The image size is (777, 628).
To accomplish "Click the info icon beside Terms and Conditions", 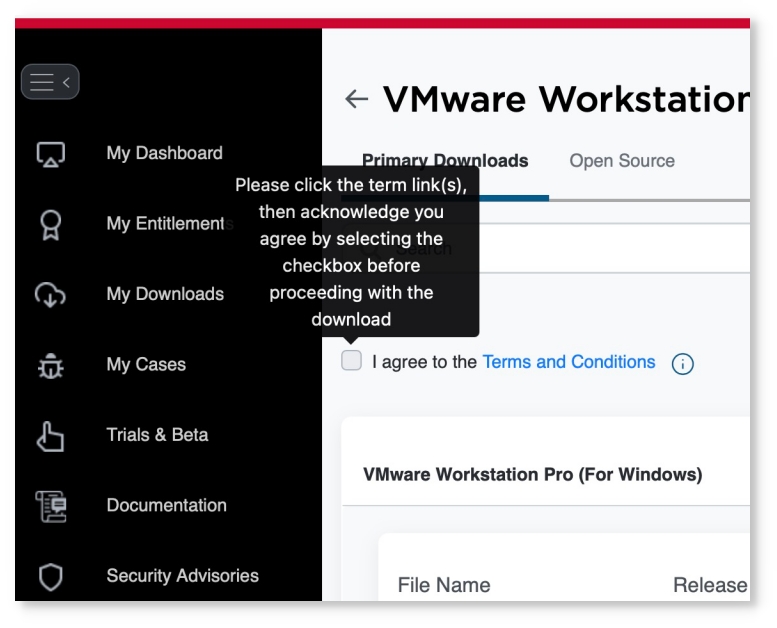I will [x=682, y=364].
